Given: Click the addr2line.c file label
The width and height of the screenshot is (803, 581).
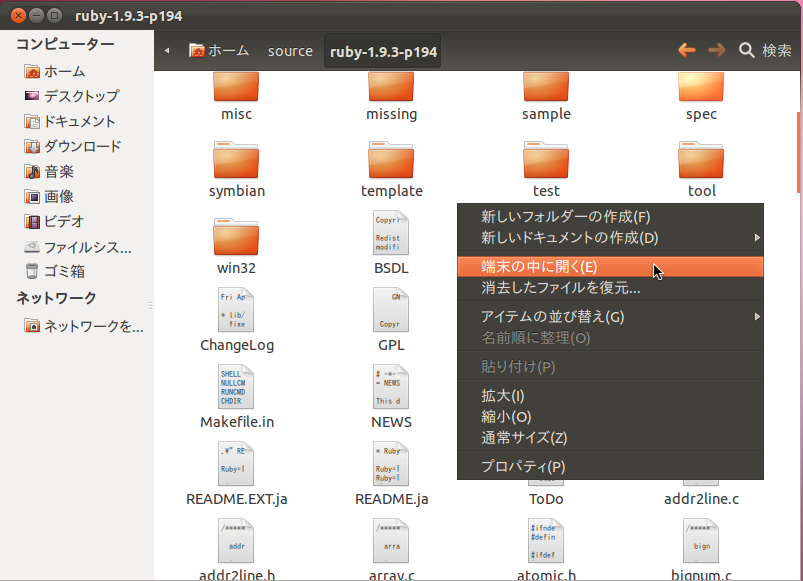Looking at the screenshot, I should coord(701,499).
